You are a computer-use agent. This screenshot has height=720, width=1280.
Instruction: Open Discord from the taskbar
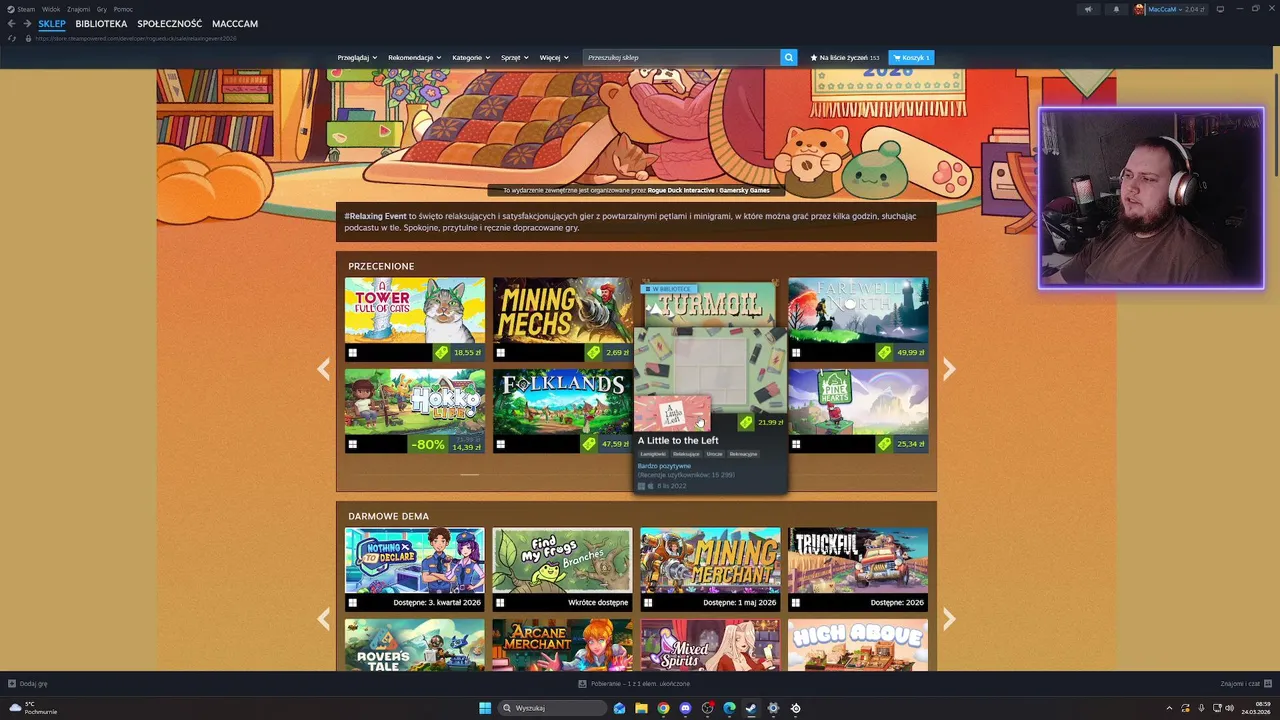click(x=685, y=708)
